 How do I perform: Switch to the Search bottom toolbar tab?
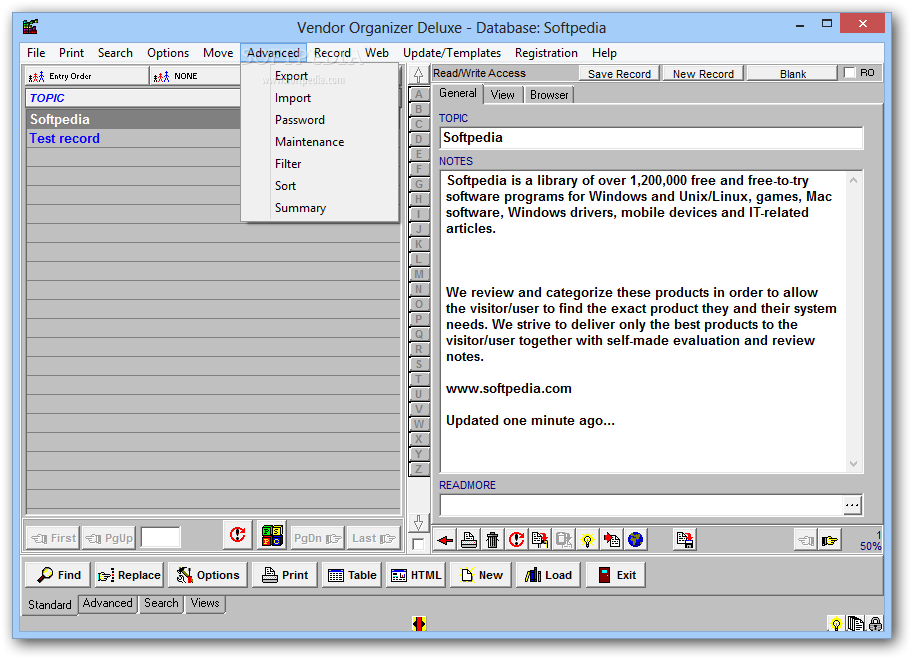click(x=161, y=603)
